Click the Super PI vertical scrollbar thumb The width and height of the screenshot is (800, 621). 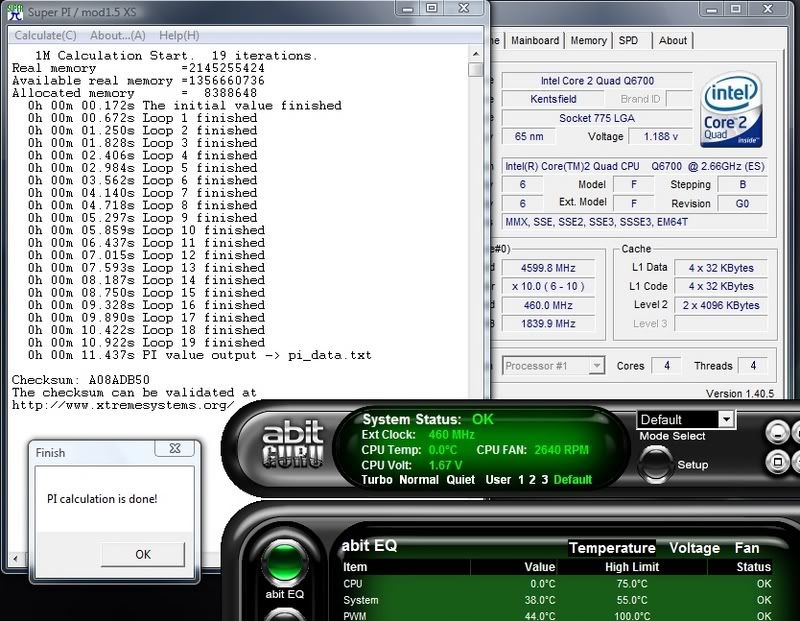tap(476, 69)
